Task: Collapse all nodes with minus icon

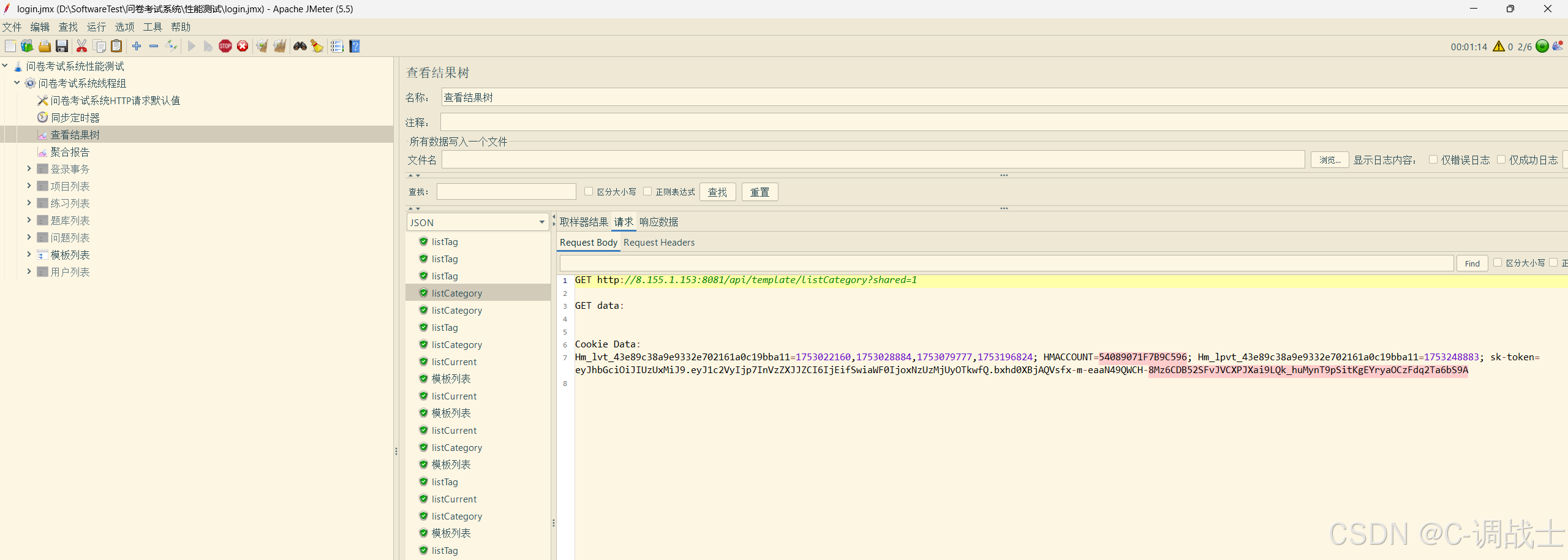Action: tap(154, 46)
